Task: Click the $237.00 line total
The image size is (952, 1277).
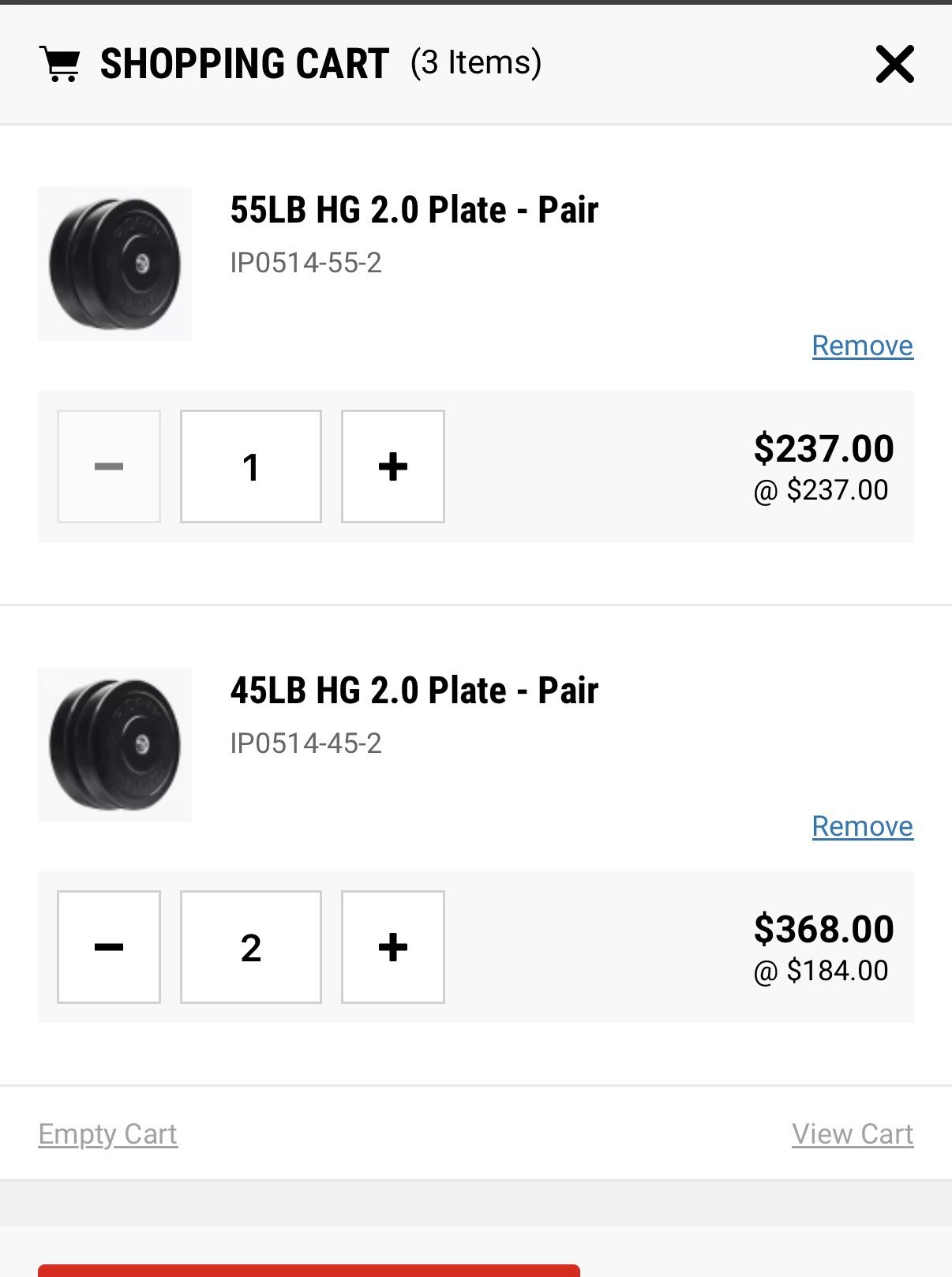Action: 823,448
